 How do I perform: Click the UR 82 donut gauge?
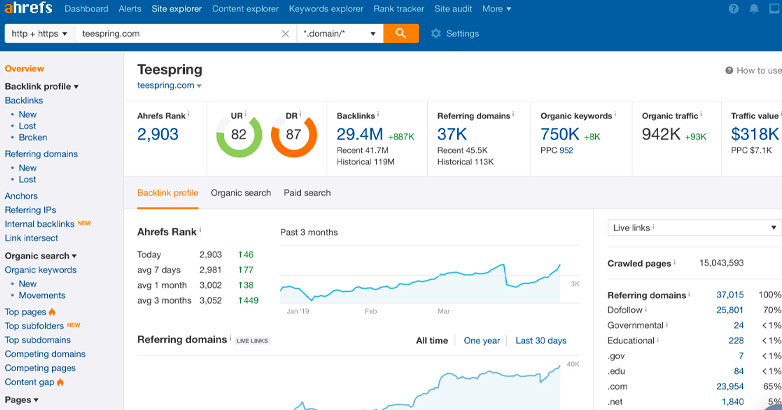pyautogui.click(x=239, y=135)
